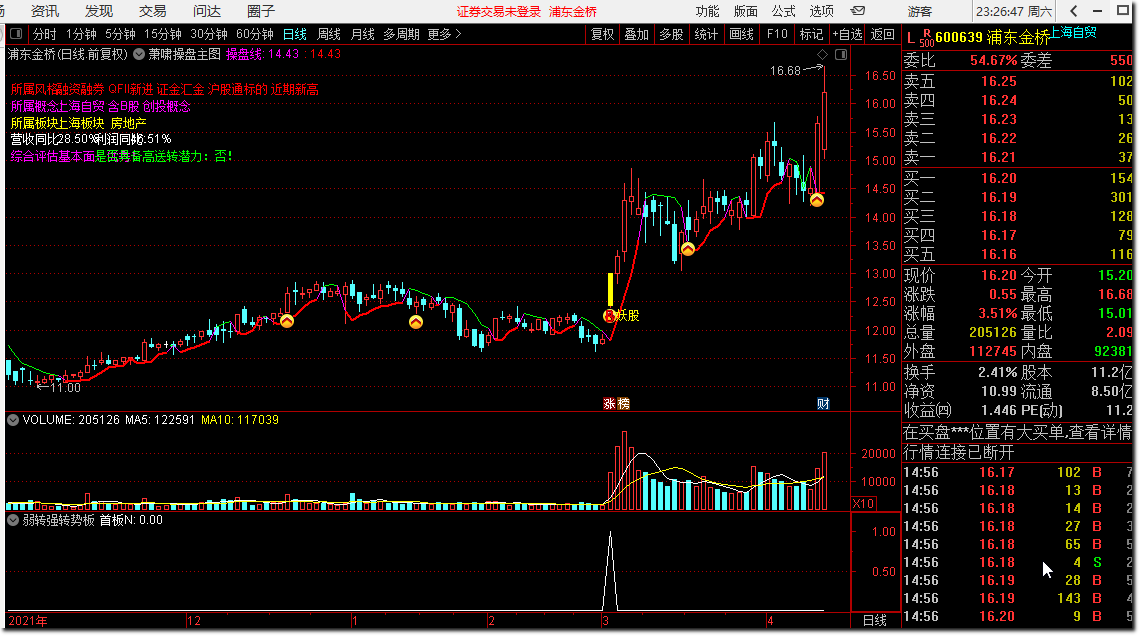Switch to the 1分钟 period tab
Image resolution: width=1141 pixels, height=636 pixels.
coord(81,34)
